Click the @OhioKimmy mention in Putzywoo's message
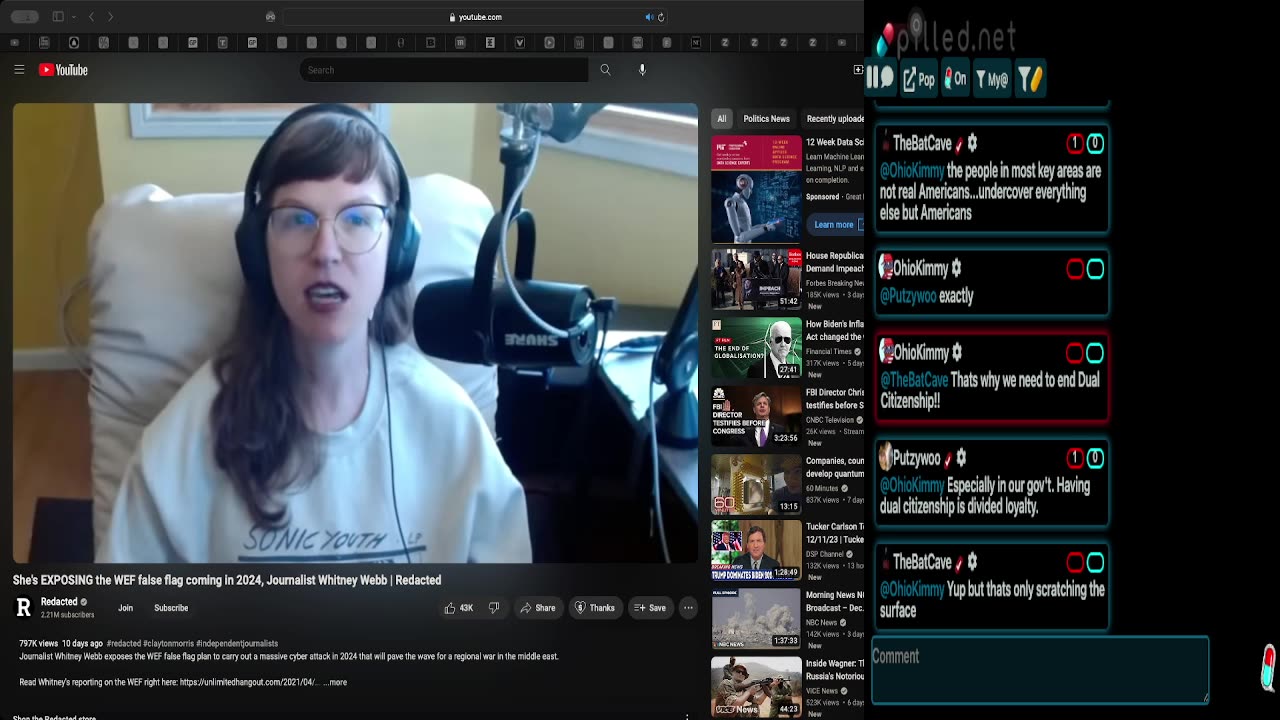 (x=912, y=485)
